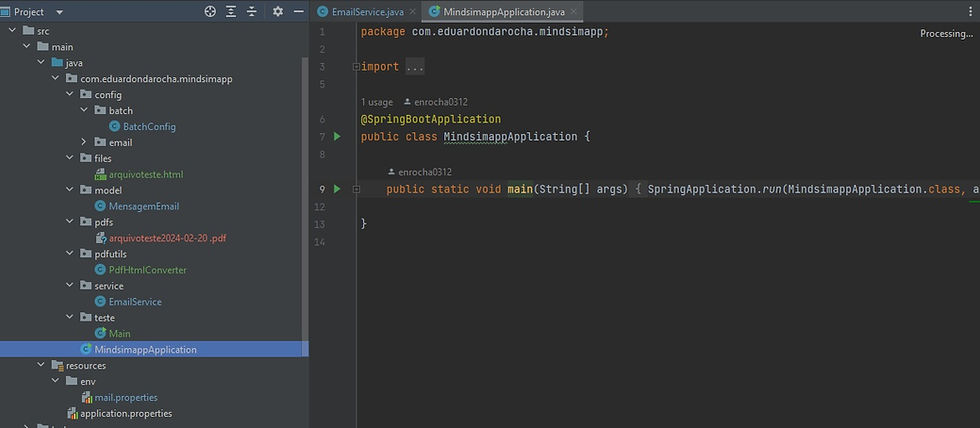Run class gutter icon at line 7
Viewport: 980px width, 428px height.
click(337, 136)
